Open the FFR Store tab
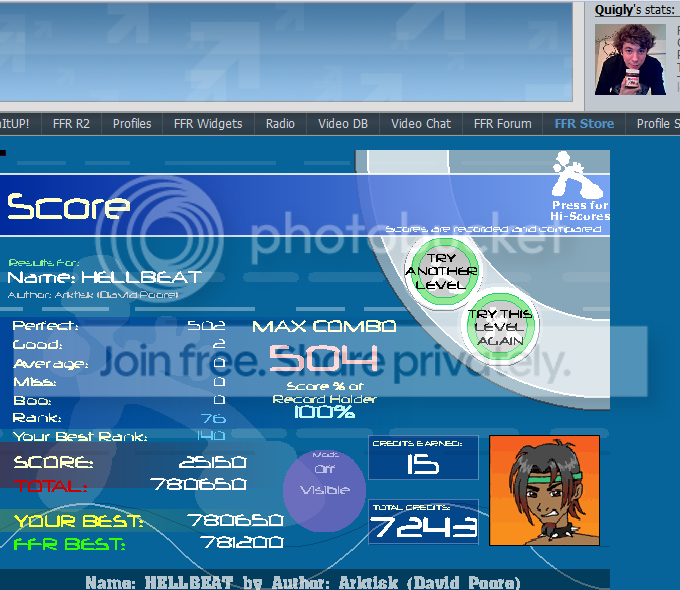The height and width of the screenshot is (590, 680). pos(584,124)
